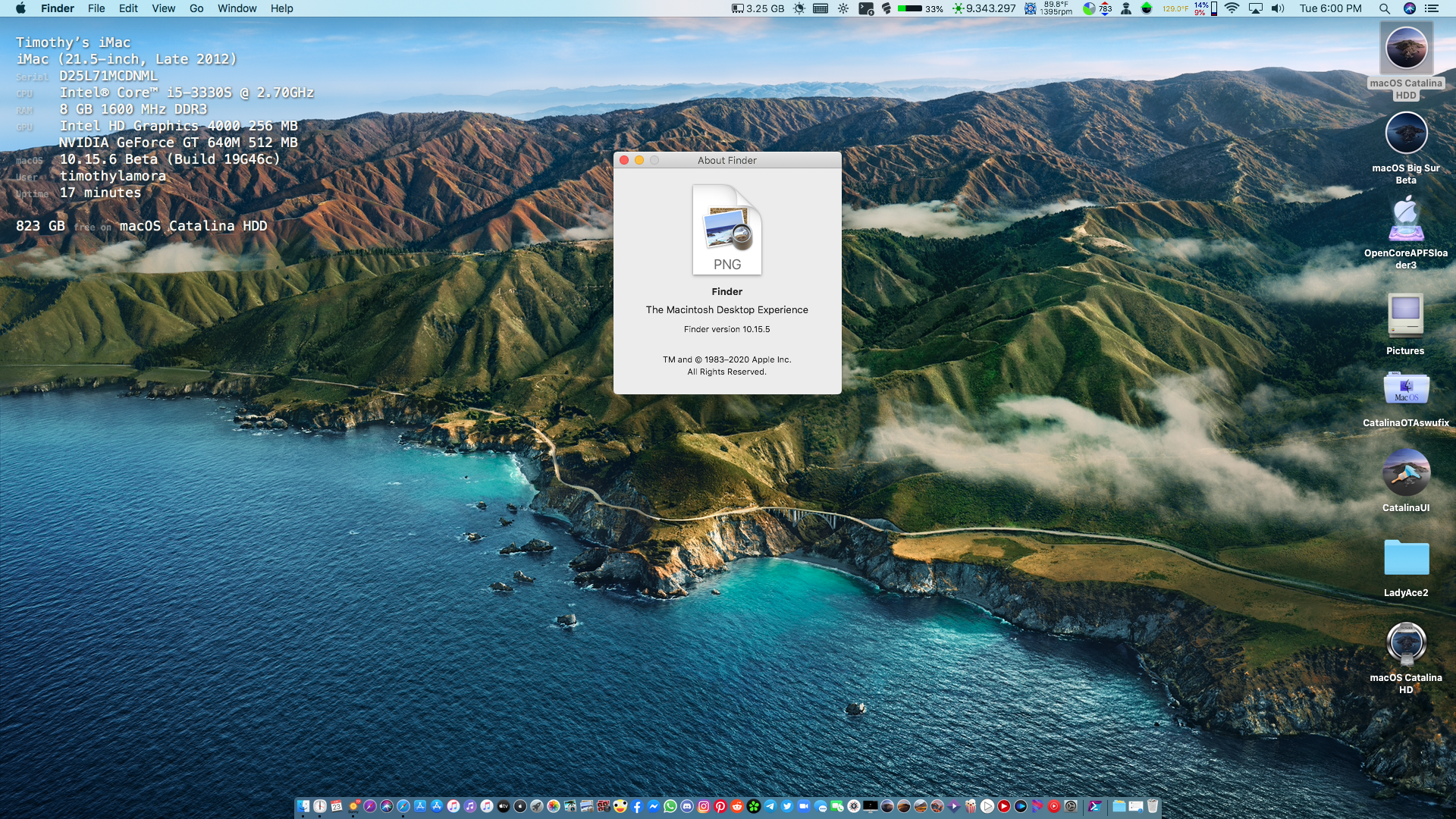Open Spotlight search in menu bar

click(x=1385, y=8)
